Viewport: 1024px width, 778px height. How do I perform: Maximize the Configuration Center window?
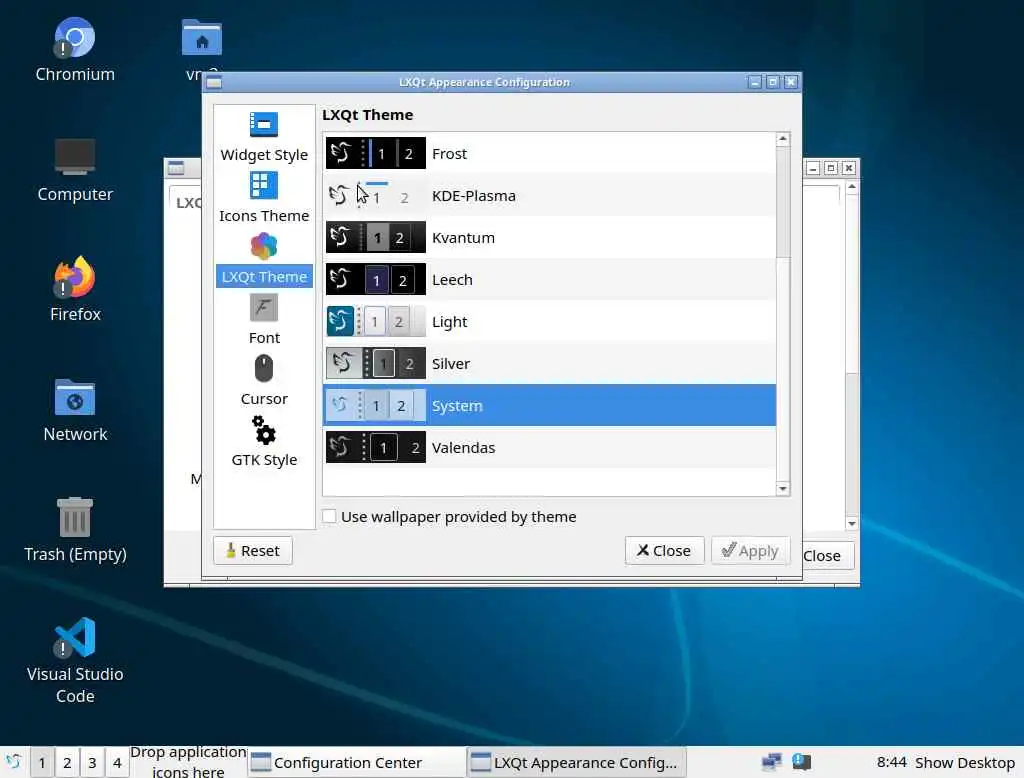pyautogui.click(x=831, y=168)
